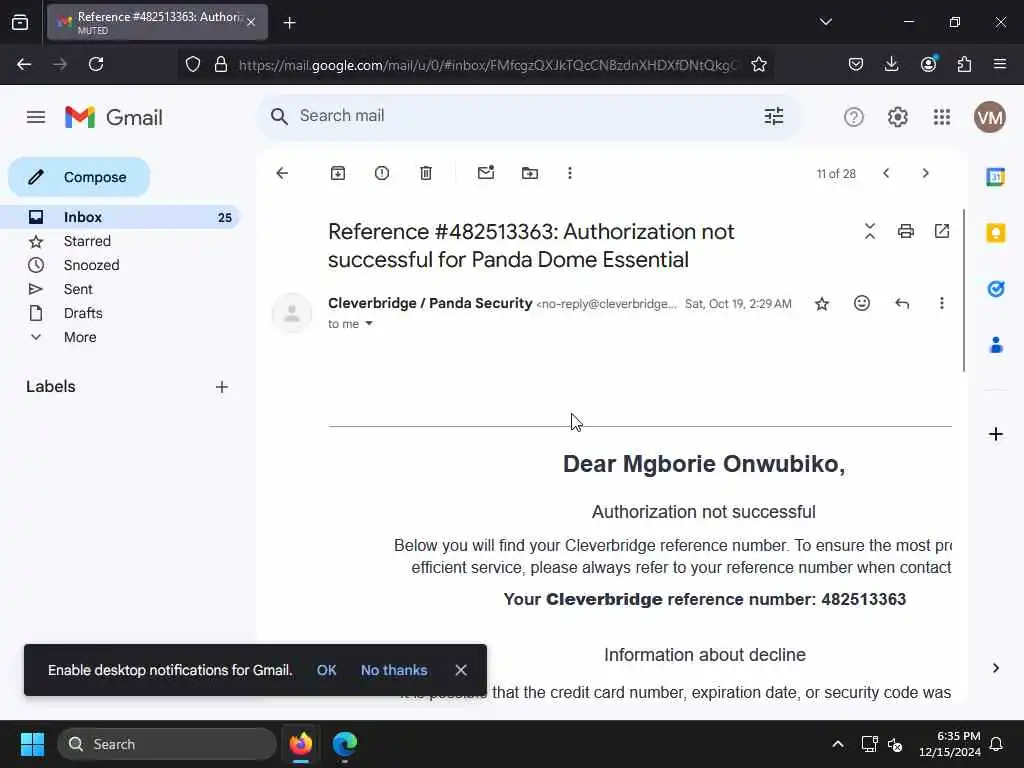The height and width of the screenshot is (768, 1024).
Task: Open the Drafts folder
Action: pos(121,313)
